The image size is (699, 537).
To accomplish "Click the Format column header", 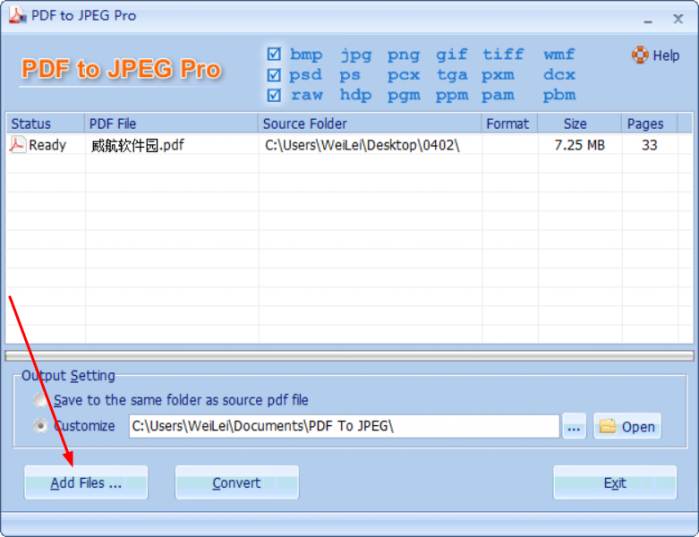I will coord(510,123).
